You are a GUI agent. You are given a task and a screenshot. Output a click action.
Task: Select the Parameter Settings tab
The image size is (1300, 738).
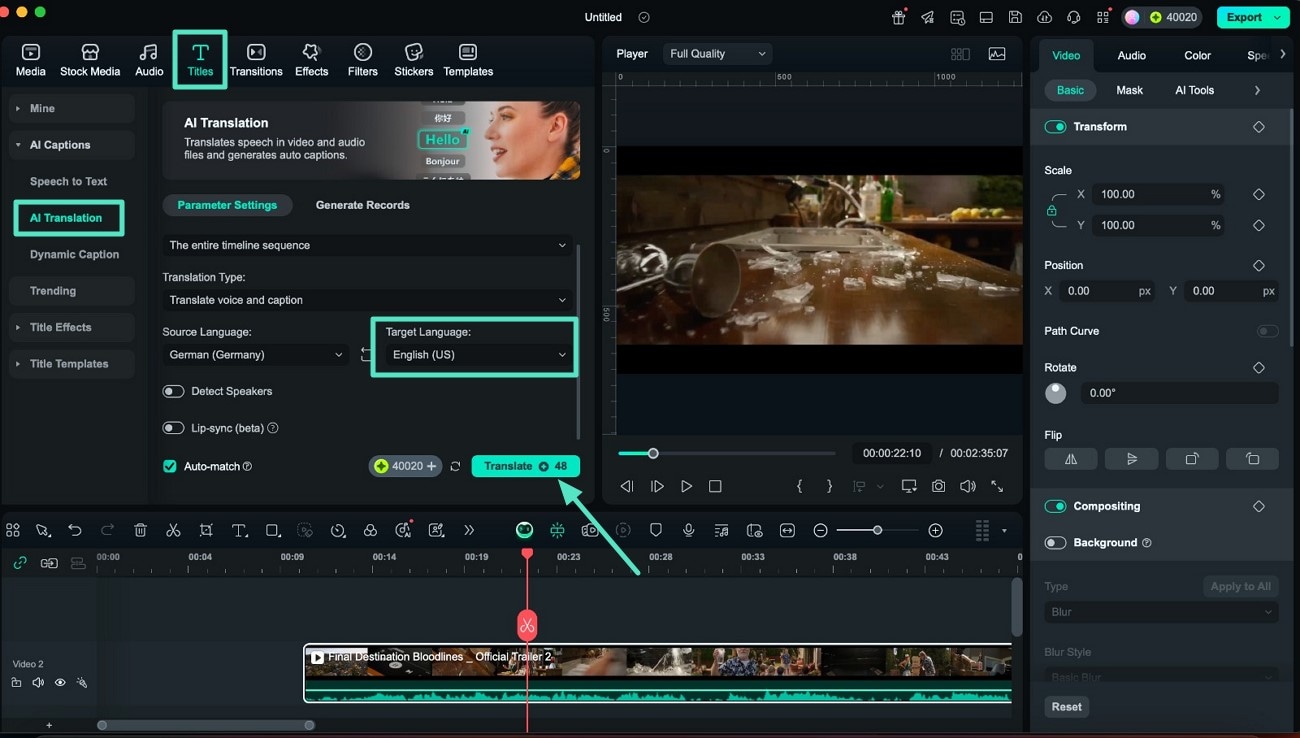227,205
